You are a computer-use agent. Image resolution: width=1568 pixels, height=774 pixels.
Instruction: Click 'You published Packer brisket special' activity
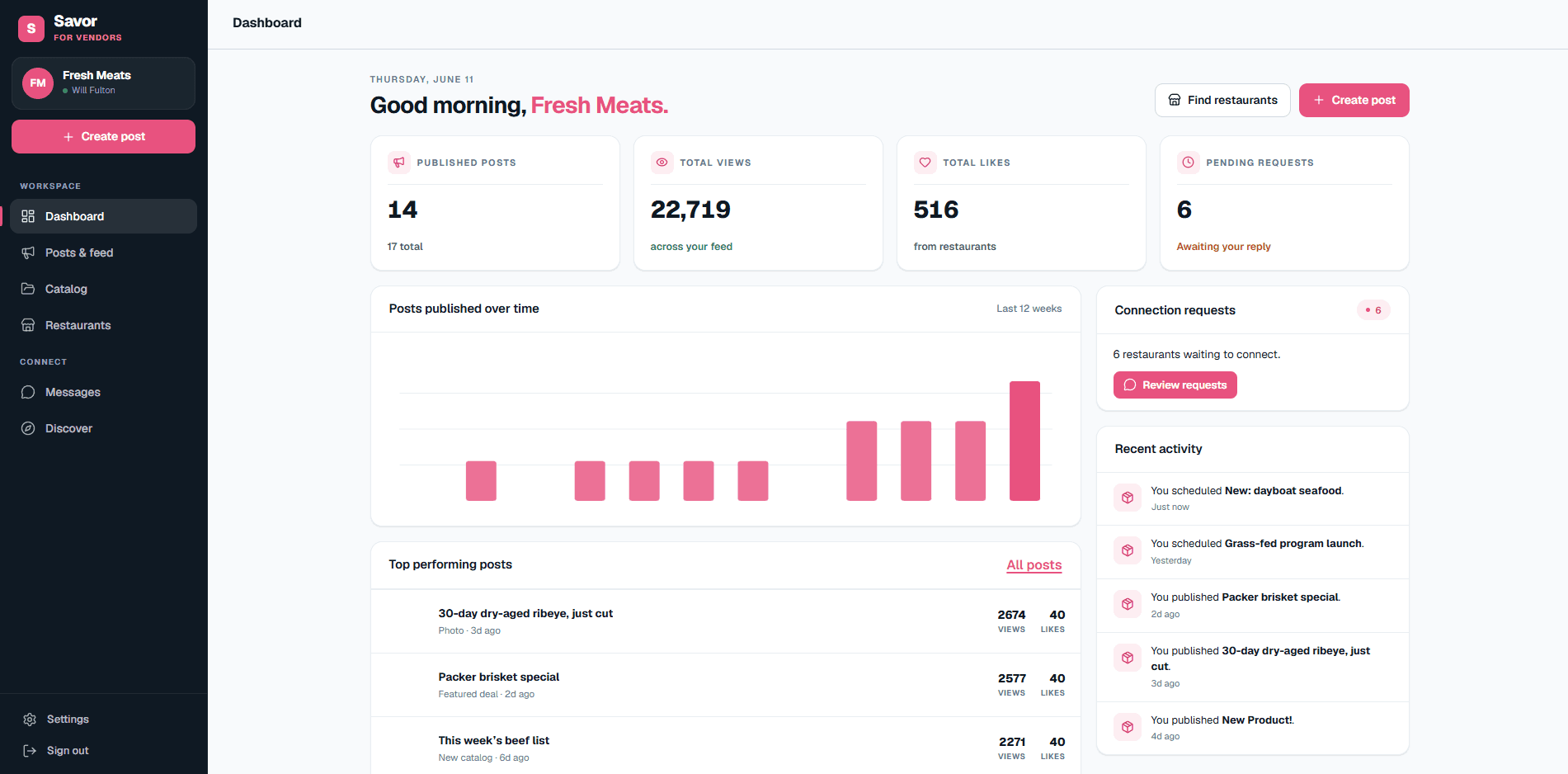[1253, 606]
